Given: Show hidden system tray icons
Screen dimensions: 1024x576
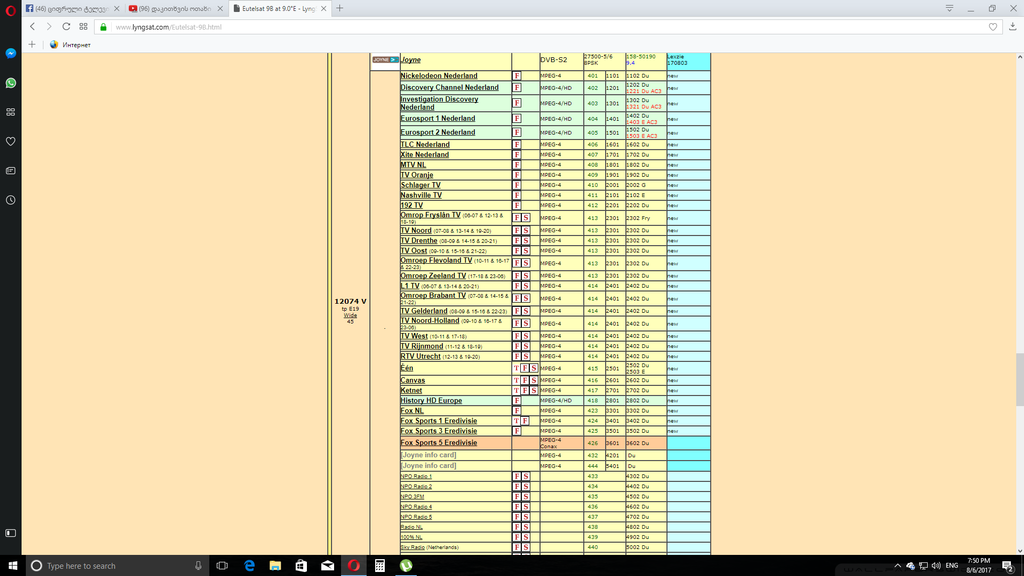Looking at the screenshot, I should tap(897, 566).
